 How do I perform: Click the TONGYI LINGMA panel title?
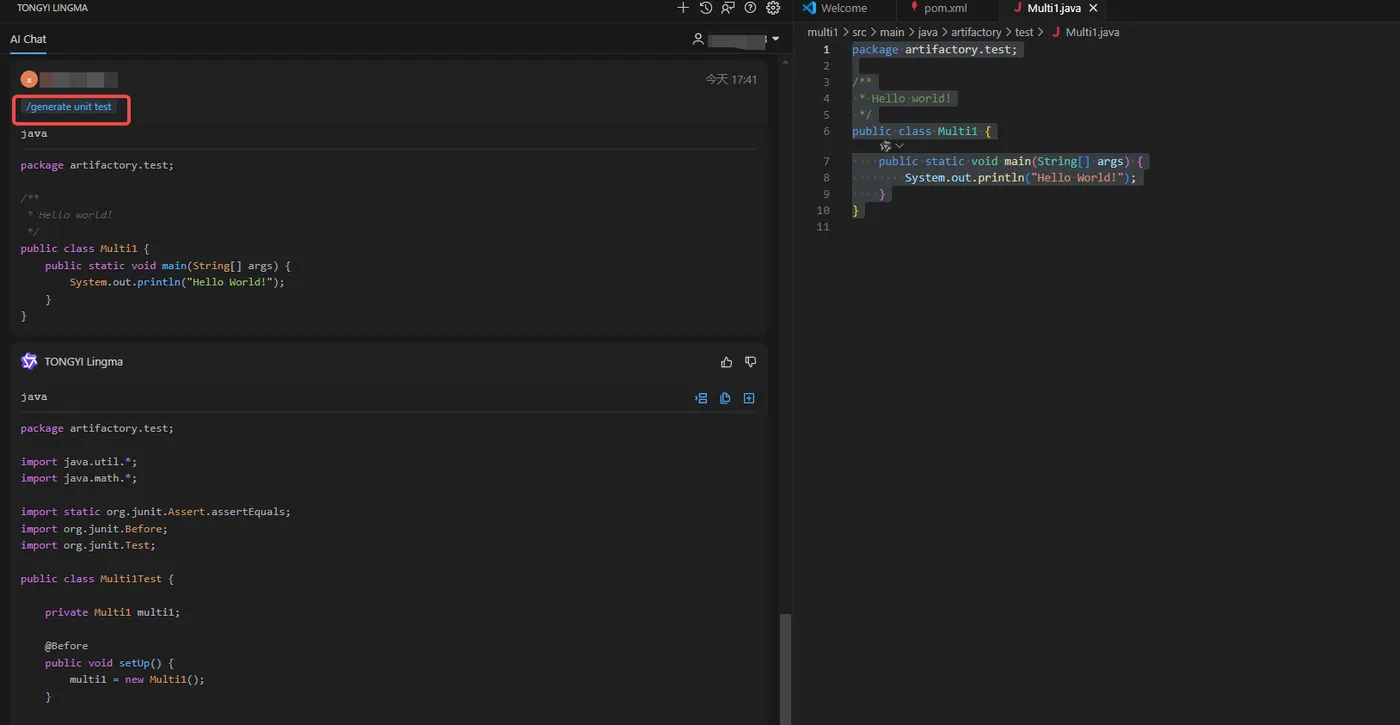(50, 8)
